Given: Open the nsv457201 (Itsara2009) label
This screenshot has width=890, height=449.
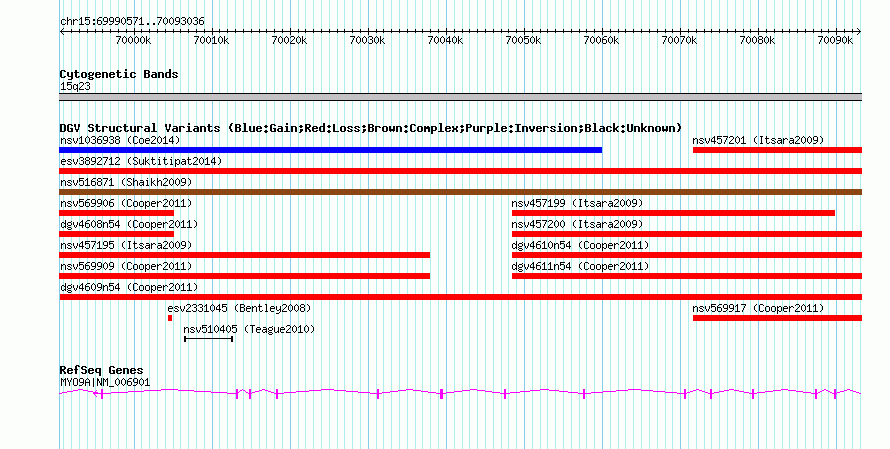Looking at the screenshot, I should point(758,140).
